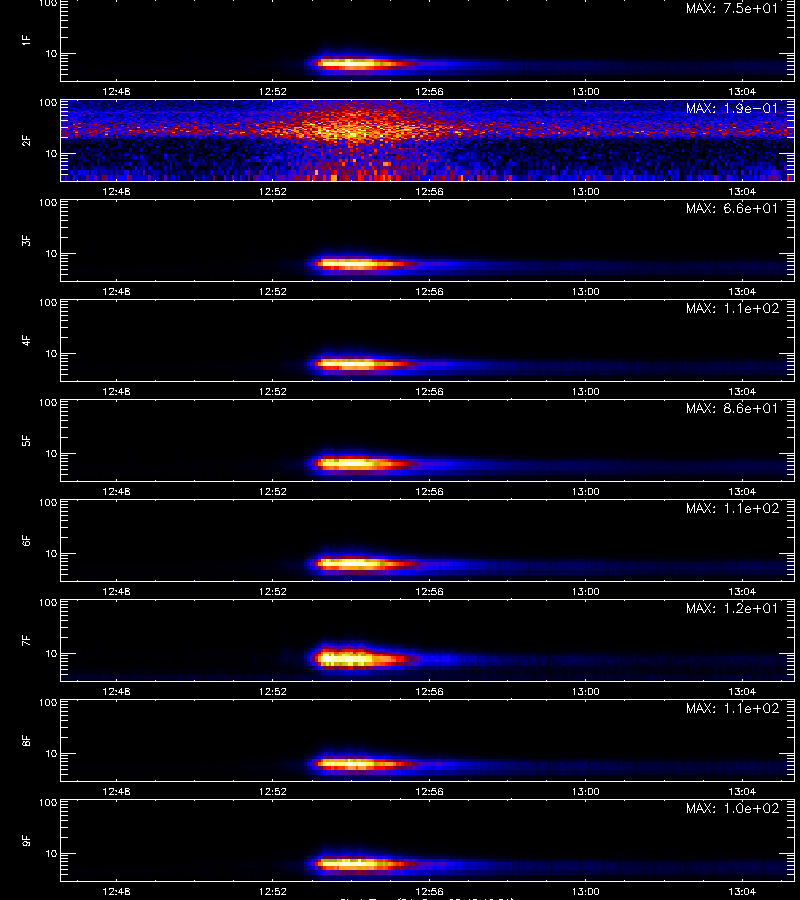Select the '6F' panel axis label
The image size is (800, 900).
pyautogui.click(x=26, y=540)
